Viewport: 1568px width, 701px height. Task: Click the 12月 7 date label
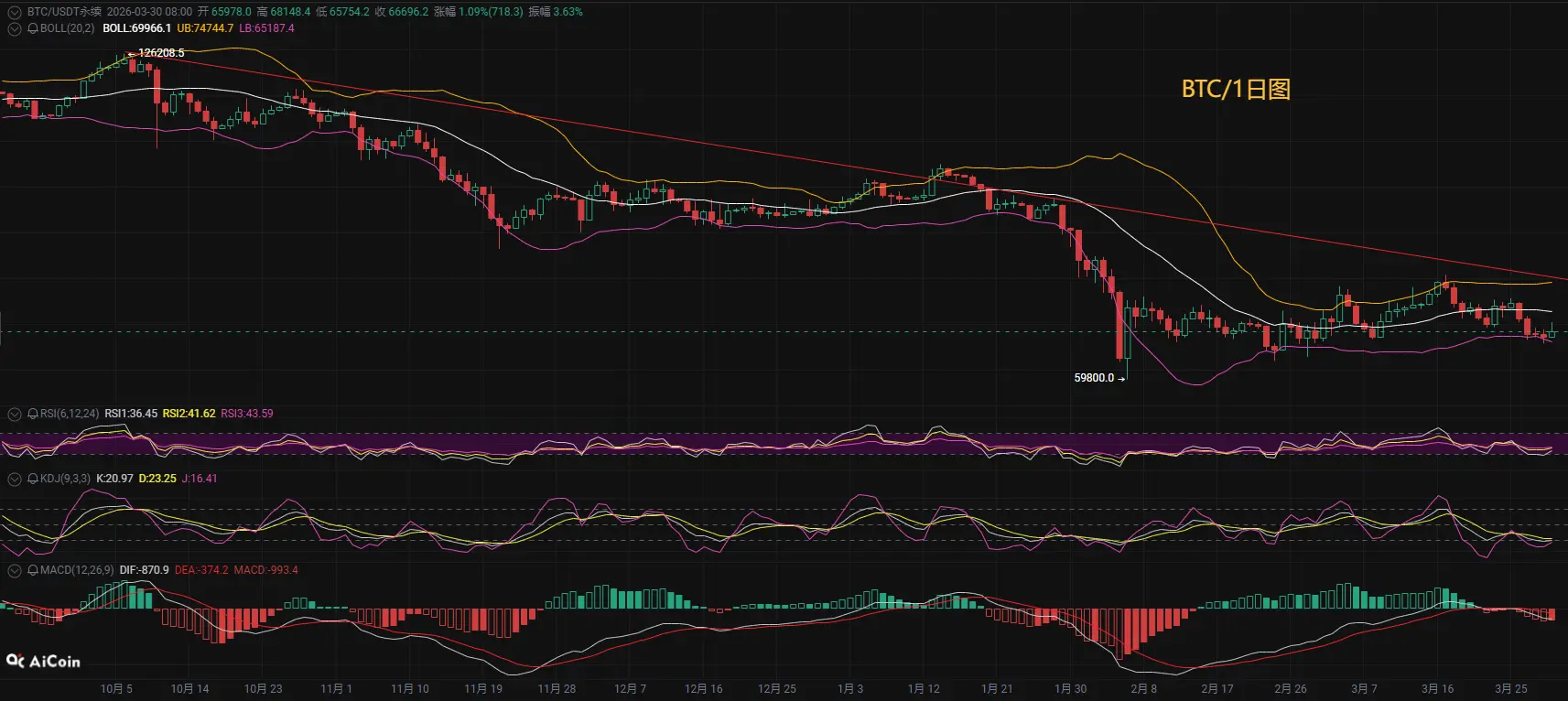[630, 689]
